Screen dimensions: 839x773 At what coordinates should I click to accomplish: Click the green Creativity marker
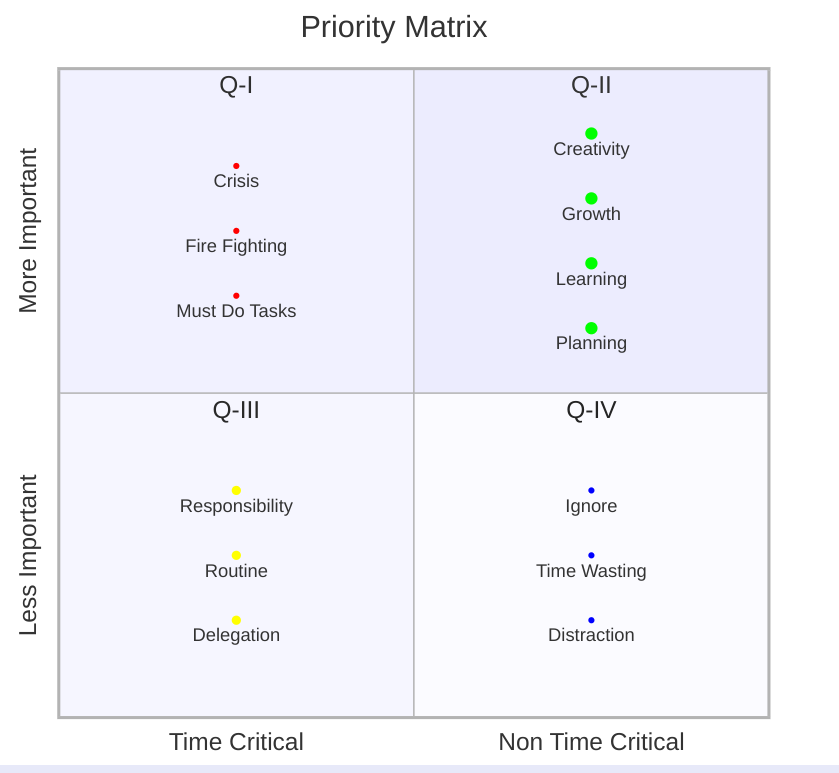pyautogui.click(x=591, y=133)
